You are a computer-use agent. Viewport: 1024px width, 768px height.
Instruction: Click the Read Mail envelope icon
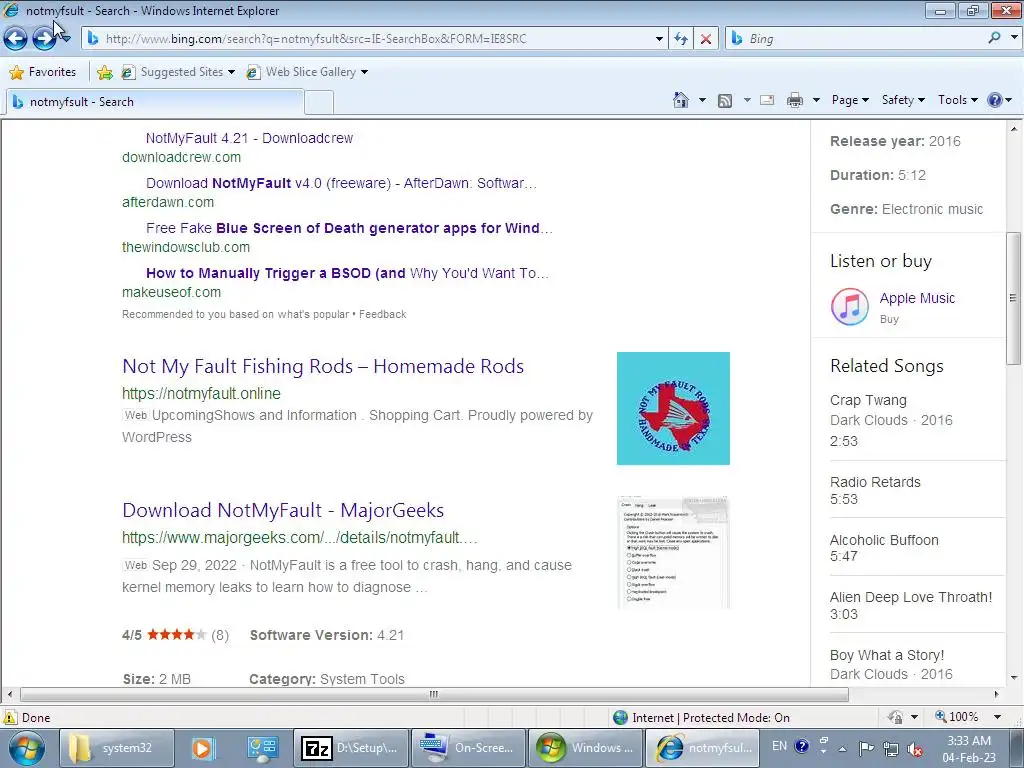click(x=767, y=100)
